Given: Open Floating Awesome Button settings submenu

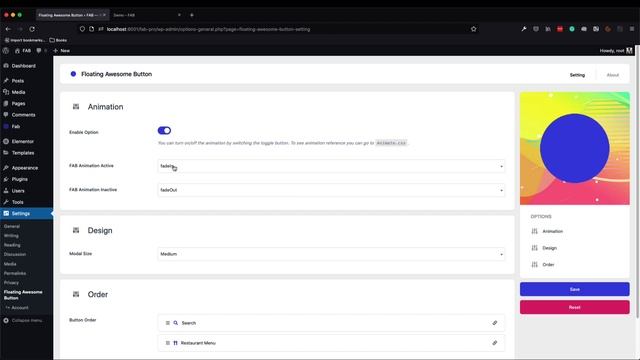Looking at the screenshot, I should click(x=23, y=295).
